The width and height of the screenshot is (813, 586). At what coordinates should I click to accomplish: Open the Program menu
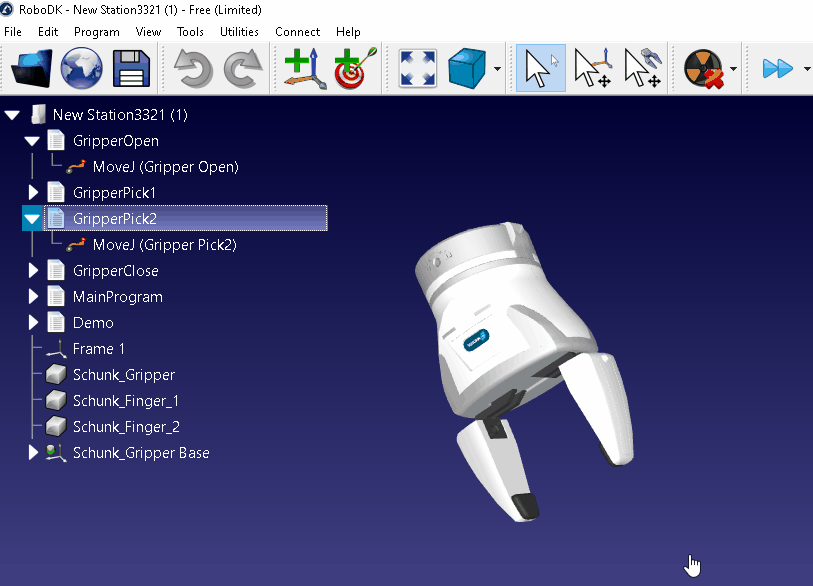click(96, 32)
